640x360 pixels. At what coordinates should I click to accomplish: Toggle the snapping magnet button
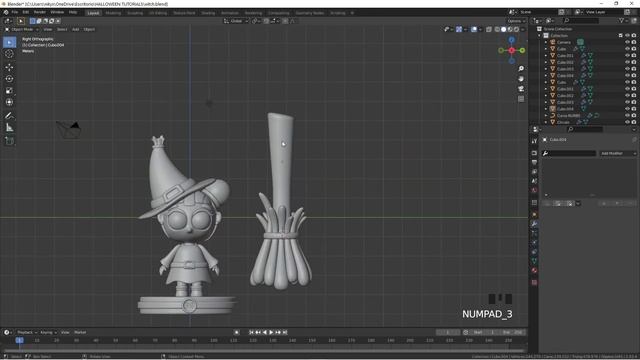[x=266, y=21]
